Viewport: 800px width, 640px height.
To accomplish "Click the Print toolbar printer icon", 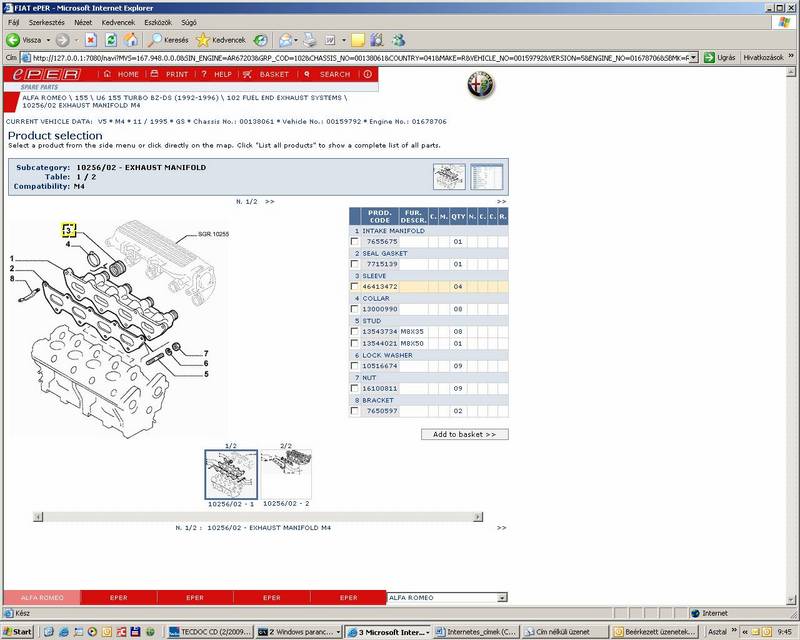I will (310, 40).
